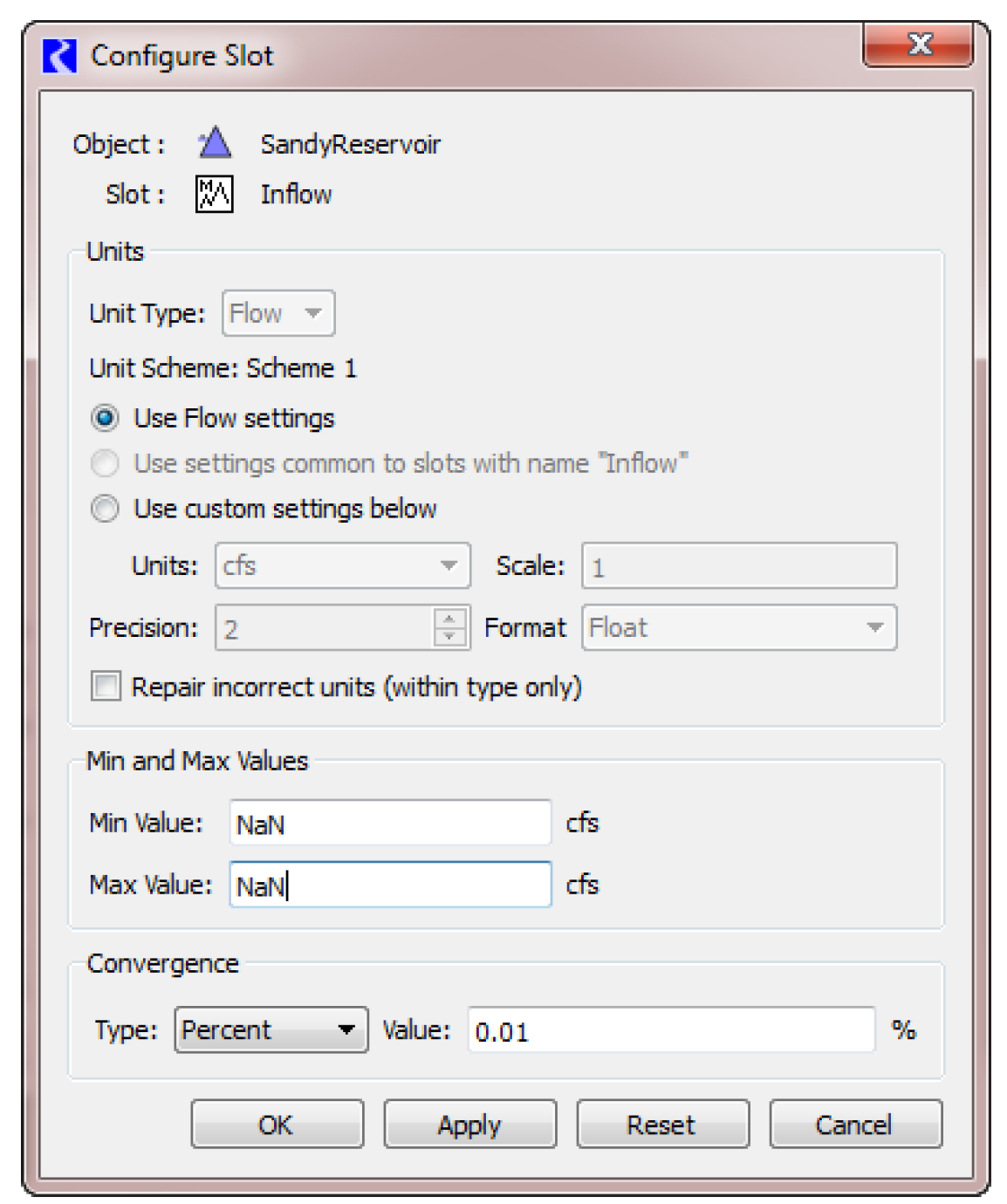The image size is (1007, 1204).
Task: Click the Min Value input field
Action: click(390, 823)
